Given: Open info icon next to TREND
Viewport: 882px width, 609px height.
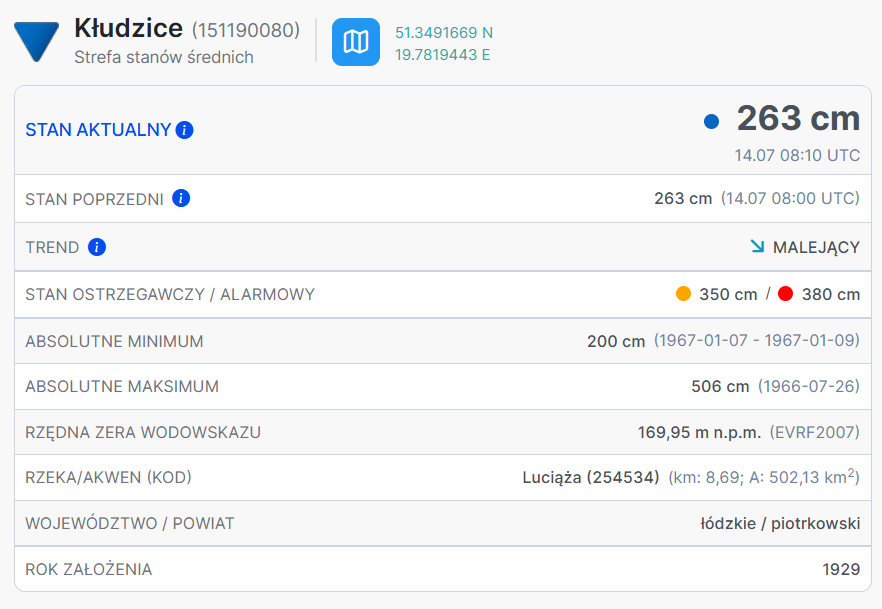Looking at the screenshot, I should pyautogui.click(x=97, y=247).
